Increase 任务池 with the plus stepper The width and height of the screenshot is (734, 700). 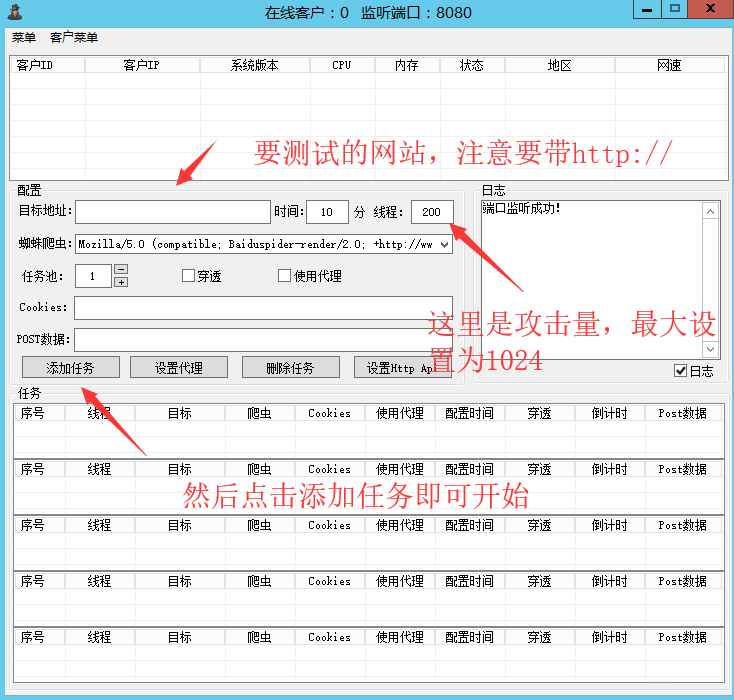pos(121,282)
